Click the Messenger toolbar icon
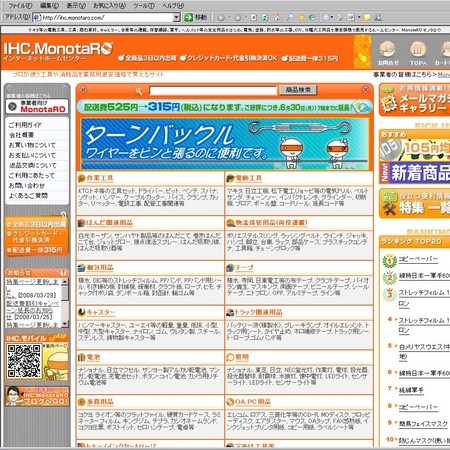Viewport: 450px width, 450px height. pos(378,17)
